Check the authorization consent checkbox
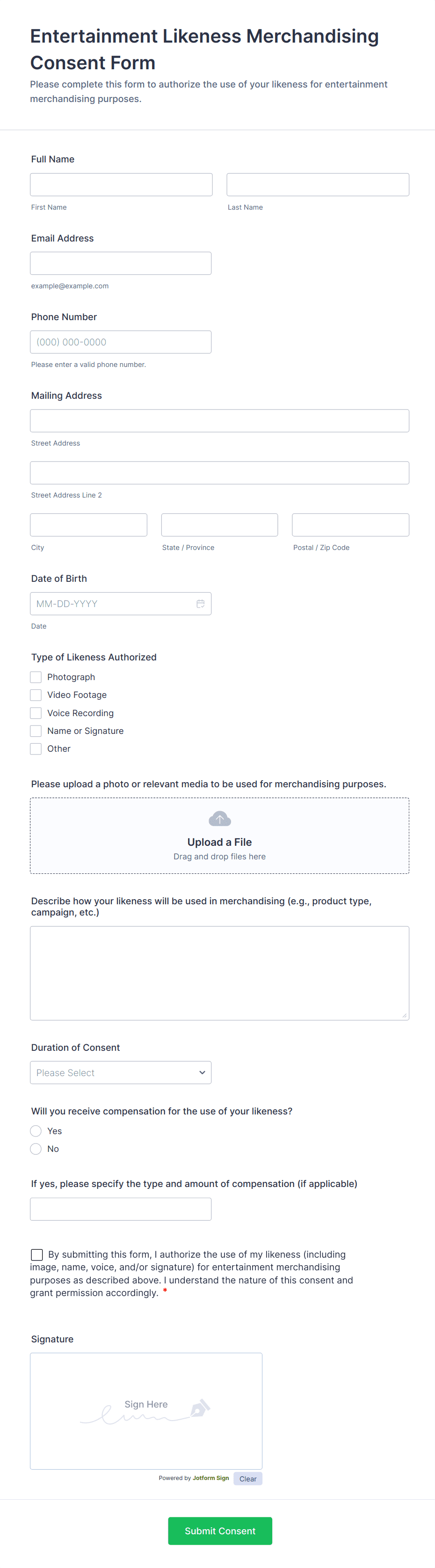 [x=37, y=1254]
